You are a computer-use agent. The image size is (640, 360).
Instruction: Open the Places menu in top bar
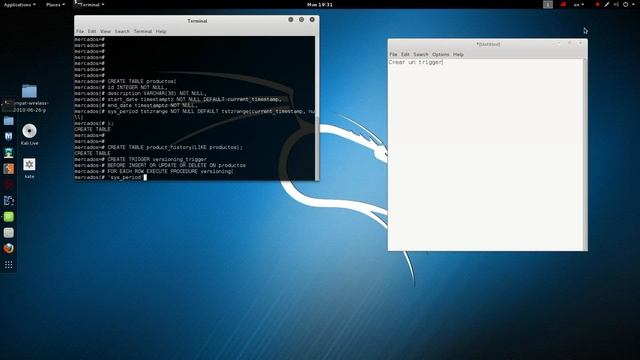pyautogui.click(x=55, y=4)
